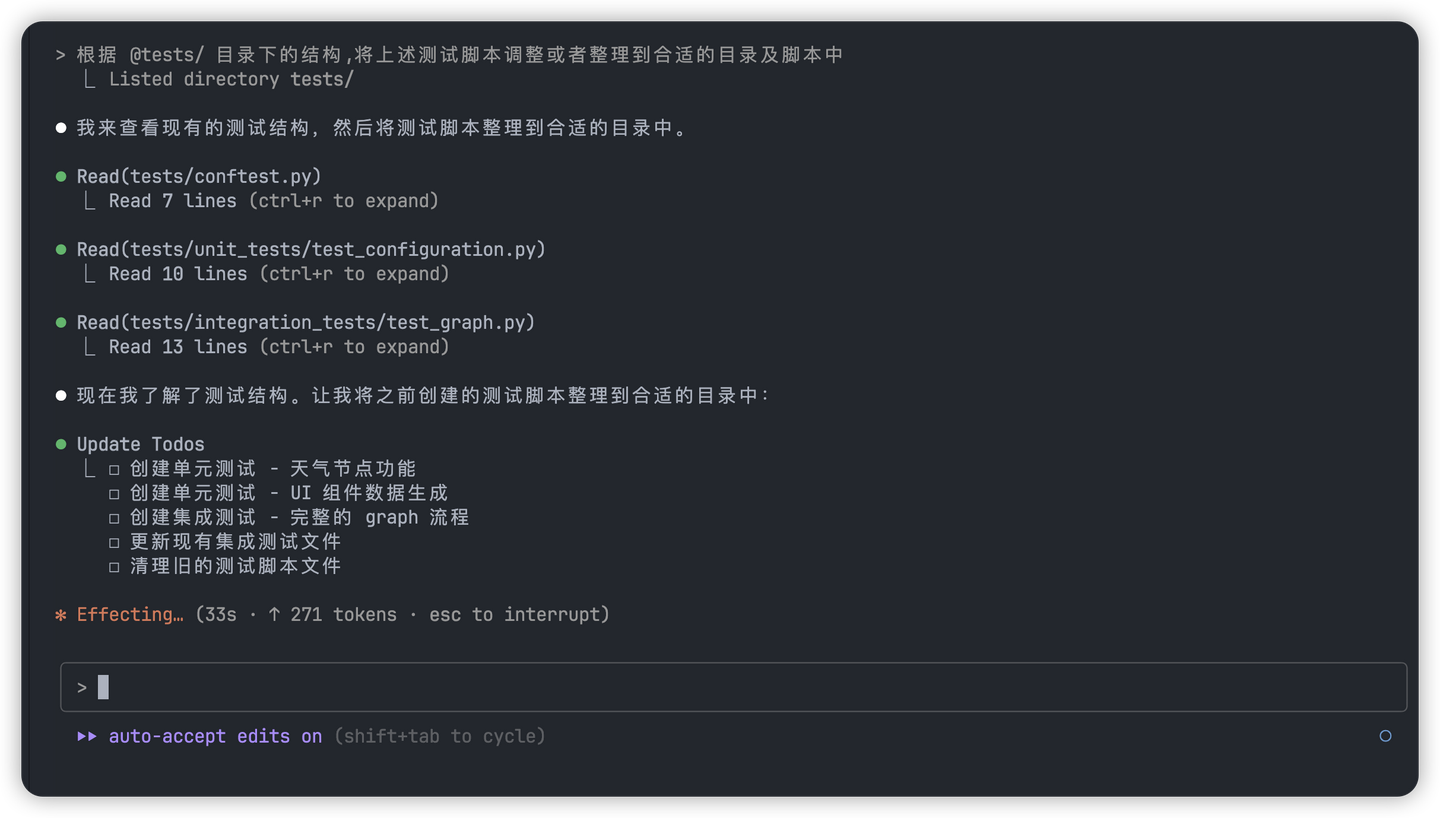Click green status dot next to test_configuration.py read
1440x818 pixels.
(61, 250)
